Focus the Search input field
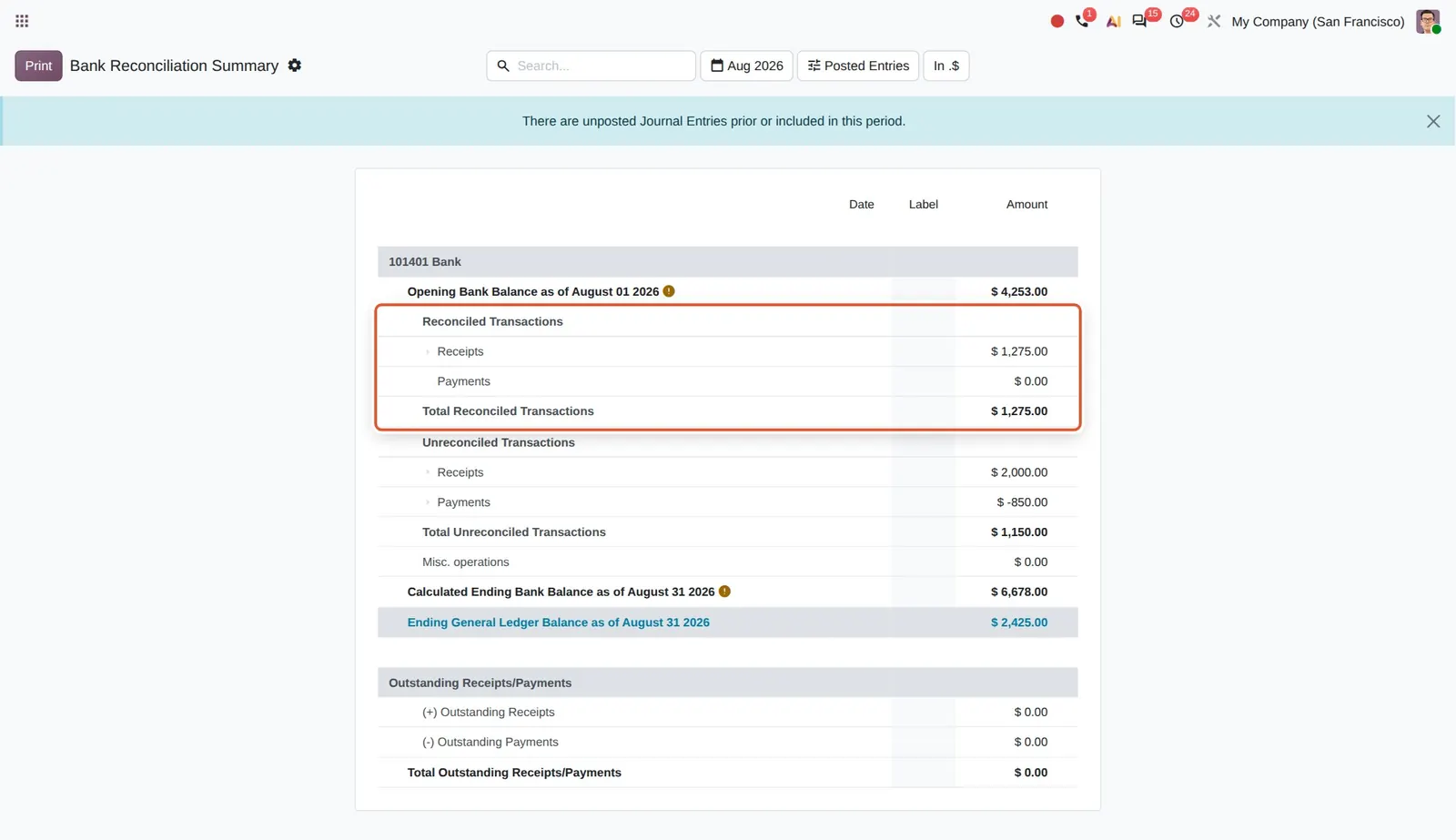This screenshot has width=1456, height=840. click(x=591, y=66)
